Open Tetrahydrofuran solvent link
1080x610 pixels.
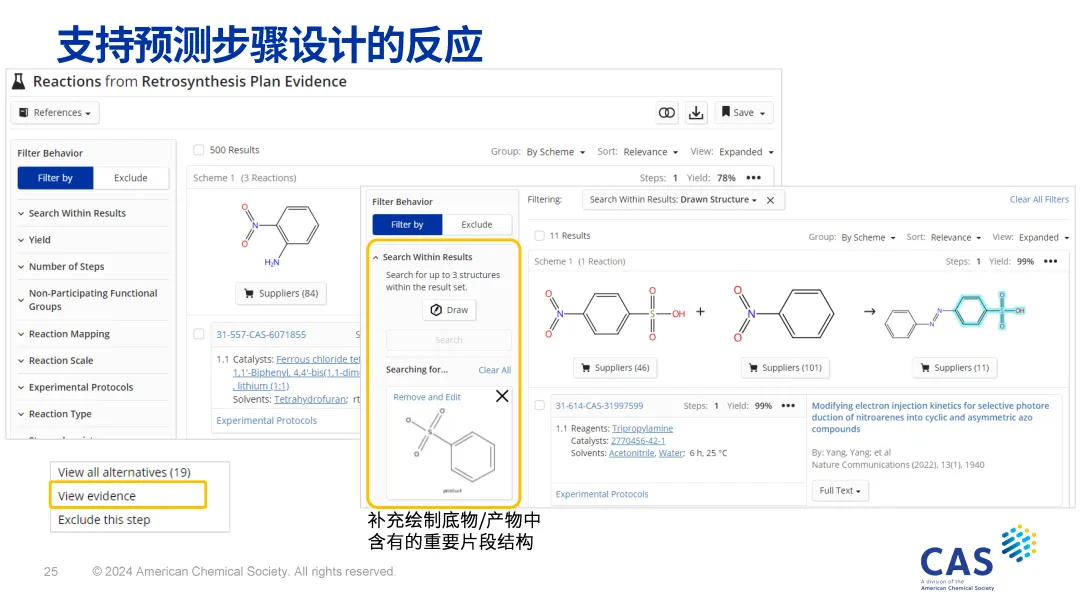click(x=311, y=399)
